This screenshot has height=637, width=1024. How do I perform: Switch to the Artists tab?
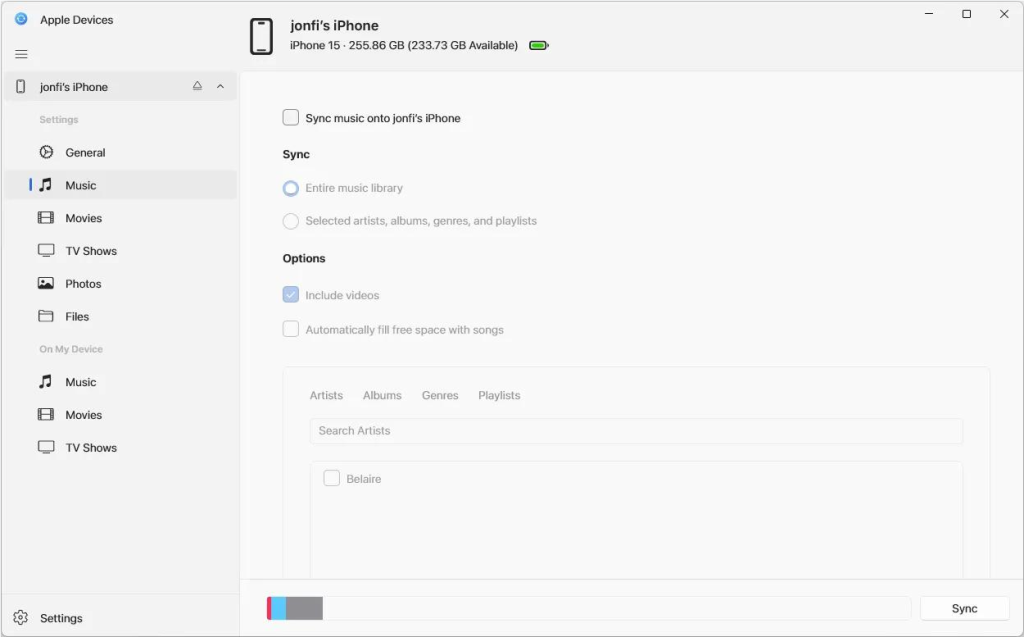[x=326, y=395]
